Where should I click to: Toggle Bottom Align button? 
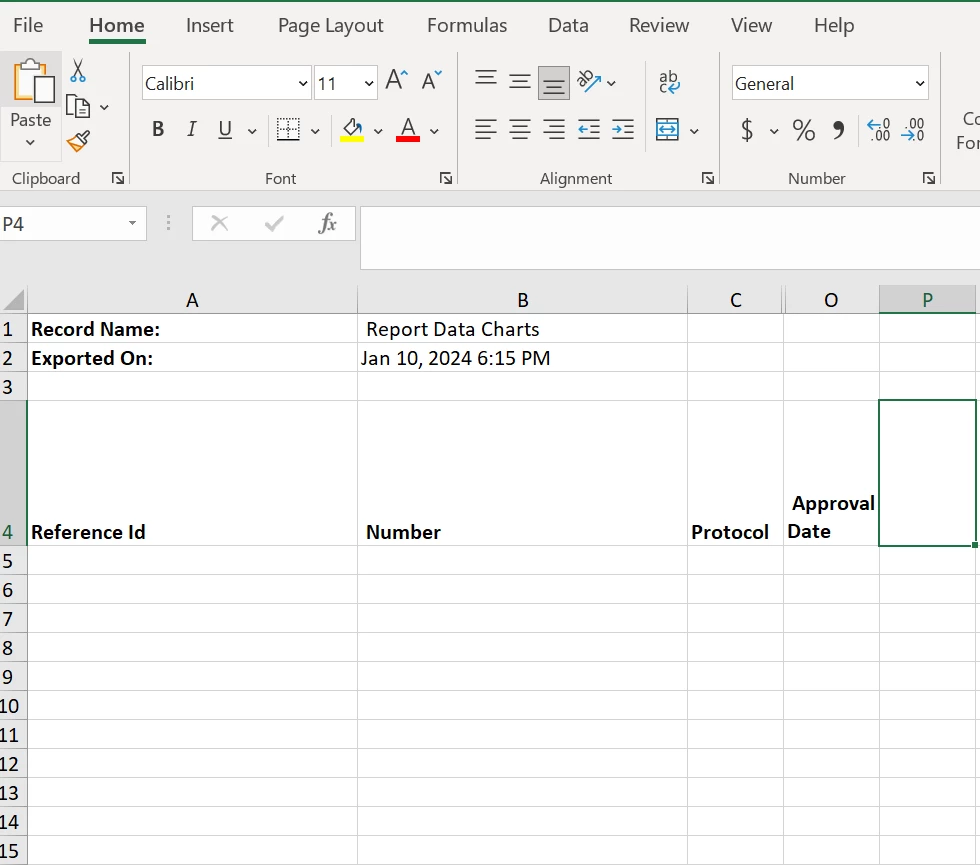coord(554,83)
